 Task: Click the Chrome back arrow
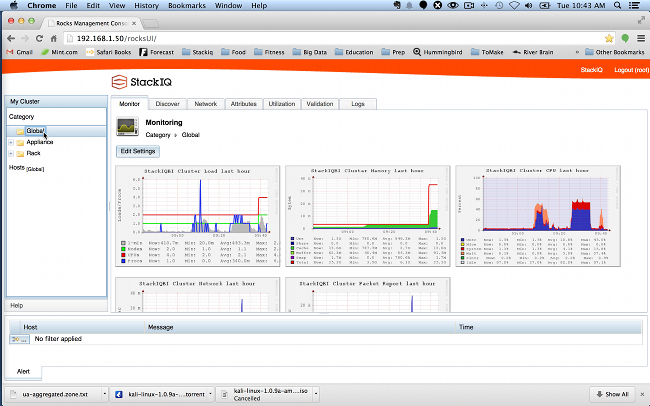[x=11, y=39]
